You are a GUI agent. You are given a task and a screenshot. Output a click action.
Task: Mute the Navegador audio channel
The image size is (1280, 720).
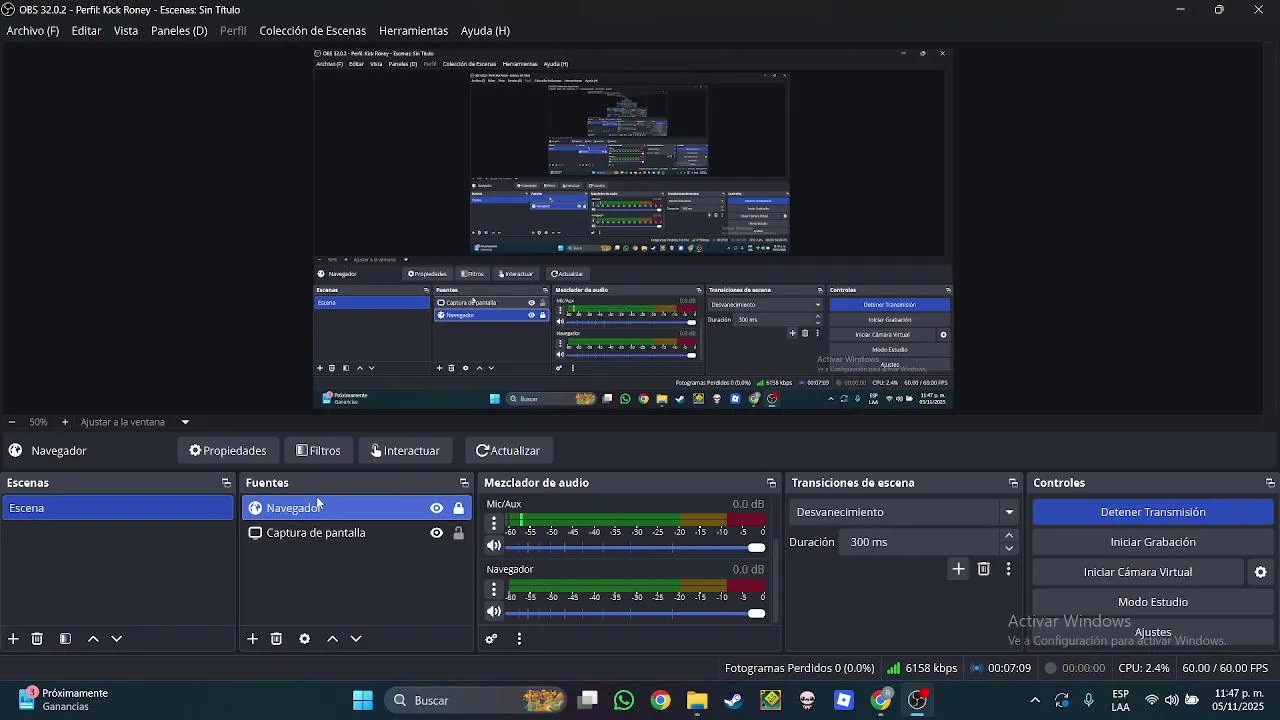pyautogui.click(x=494, y=612)
